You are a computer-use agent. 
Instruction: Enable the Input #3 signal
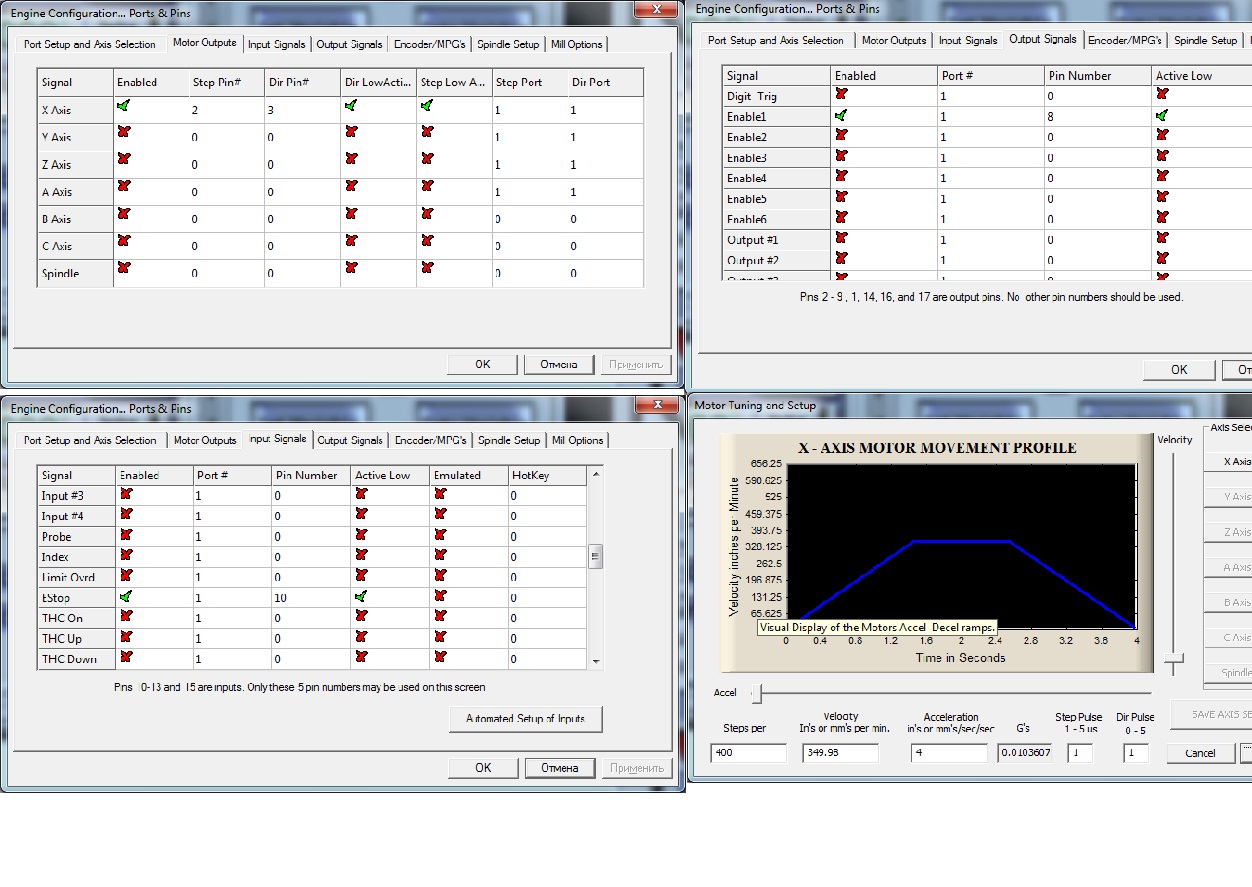tap(126, 493)
